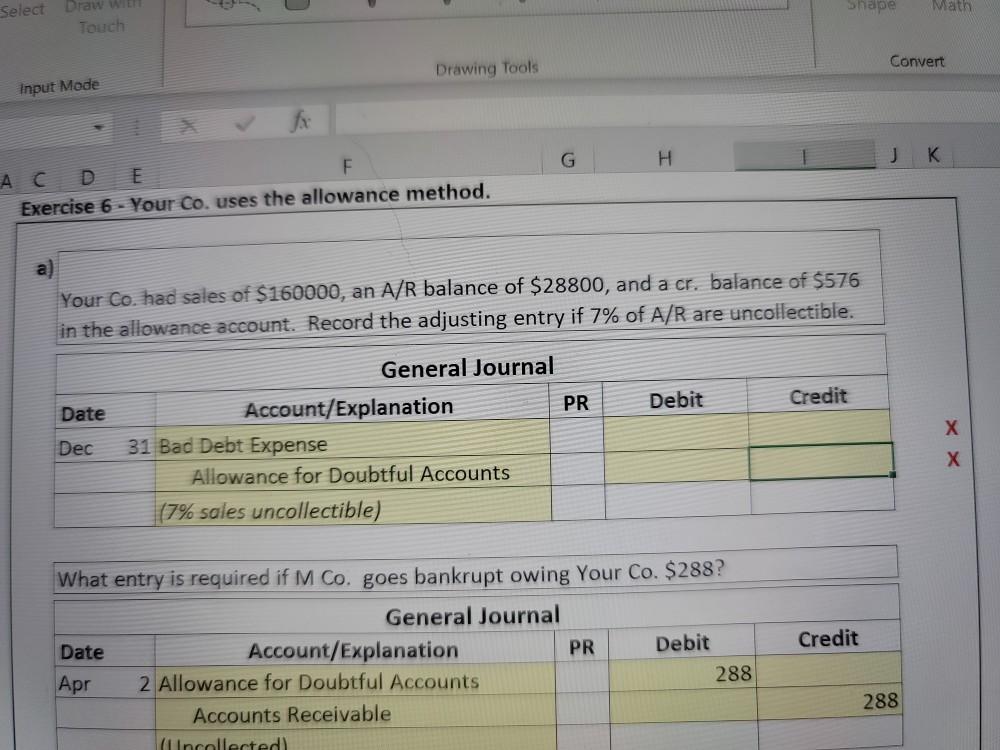Select column C header

[x=39, y=179]
